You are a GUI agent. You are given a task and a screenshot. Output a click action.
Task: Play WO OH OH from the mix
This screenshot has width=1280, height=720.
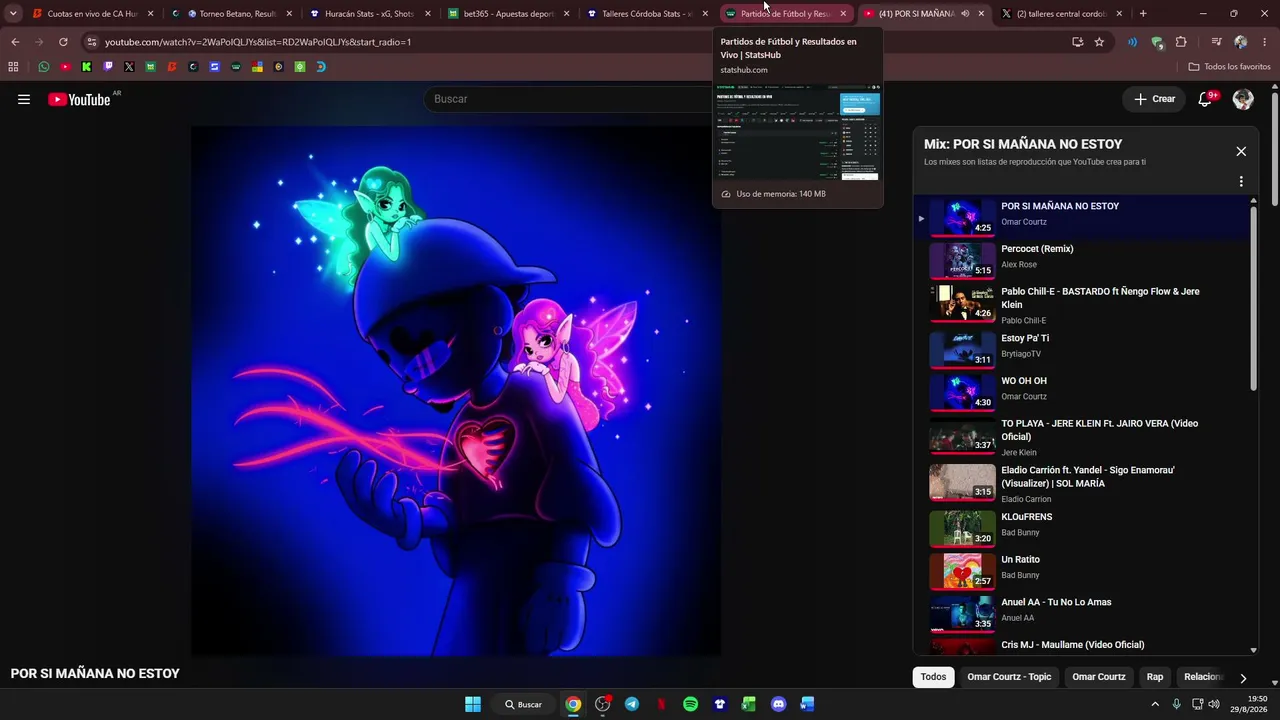coord(1080,392)
